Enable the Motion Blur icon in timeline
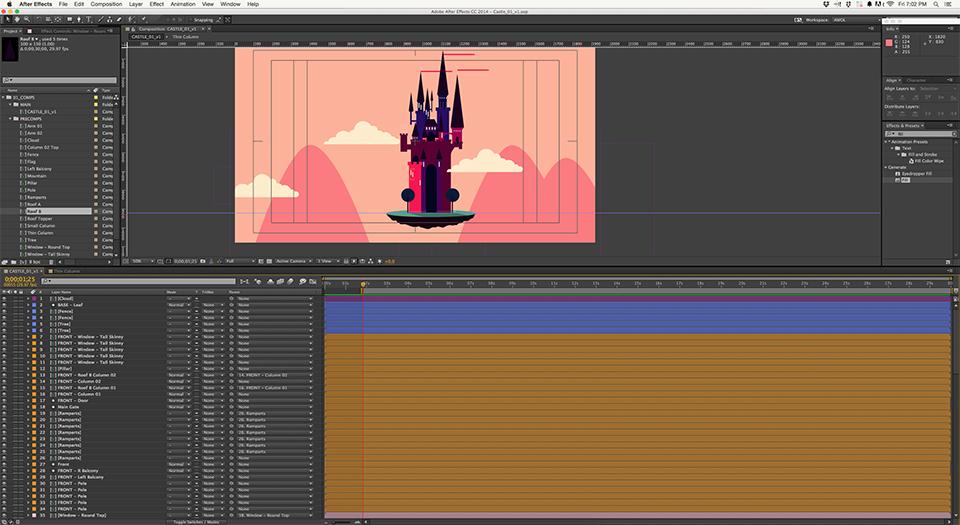 point(290,281)
